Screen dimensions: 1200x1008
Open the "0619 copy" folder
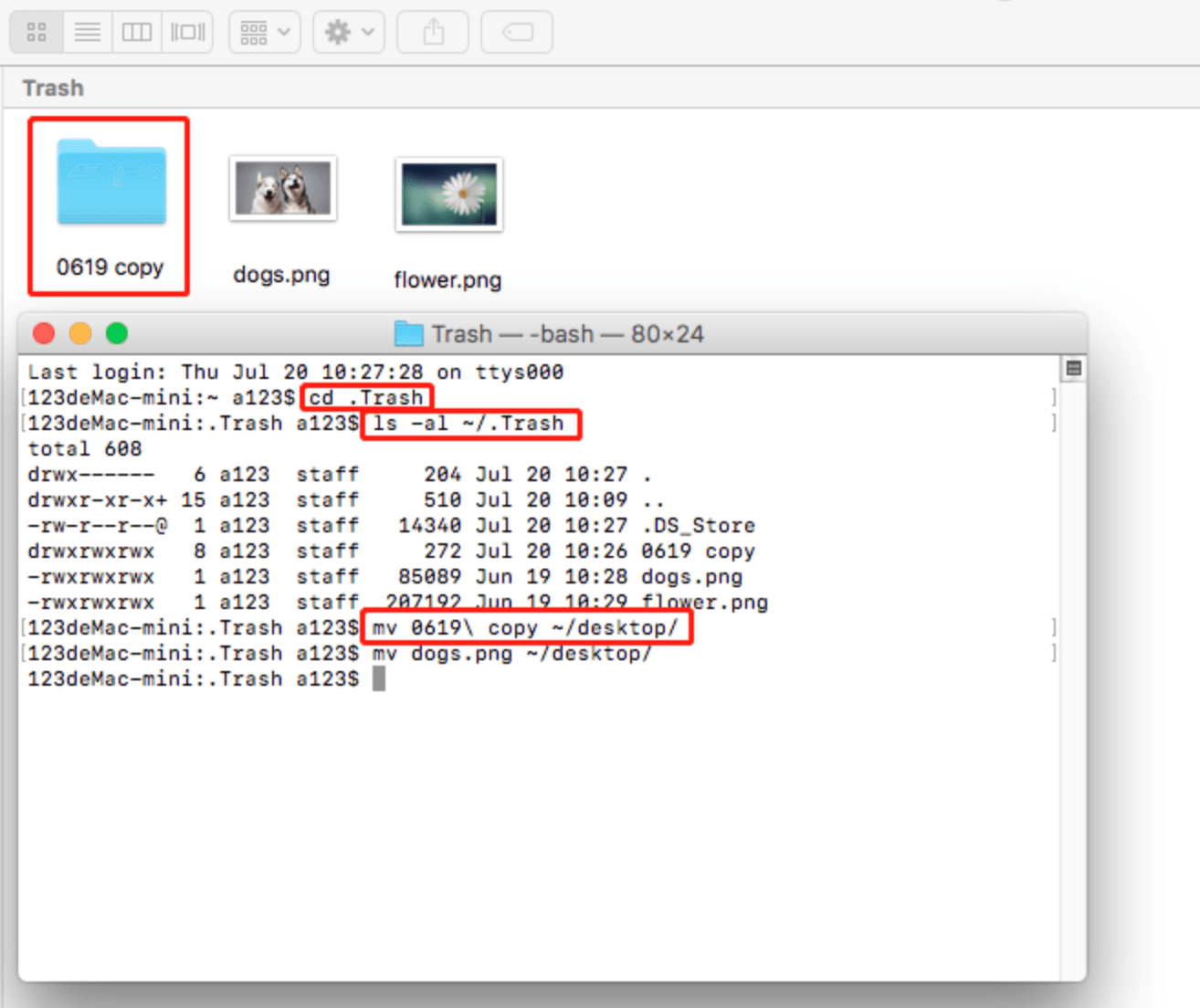(x=110, y=185)
